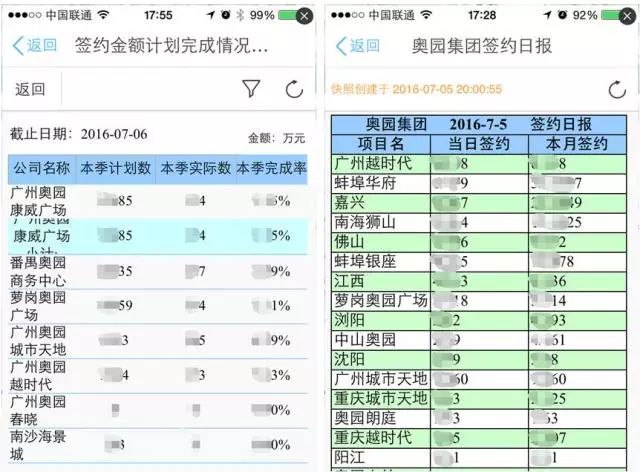The image size is (640, 472).
Task: Tap Wi-Fi icon in right status bar
Action: pyautogui.click(x=426, y=15)
